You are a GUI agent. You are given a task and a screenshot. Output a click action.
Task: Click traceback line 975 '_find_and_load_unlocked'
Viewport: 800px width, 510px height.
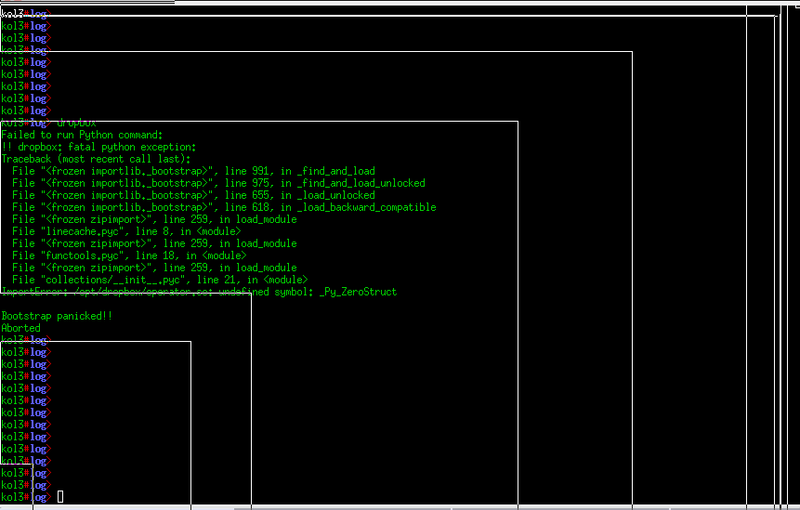(219, 184)
